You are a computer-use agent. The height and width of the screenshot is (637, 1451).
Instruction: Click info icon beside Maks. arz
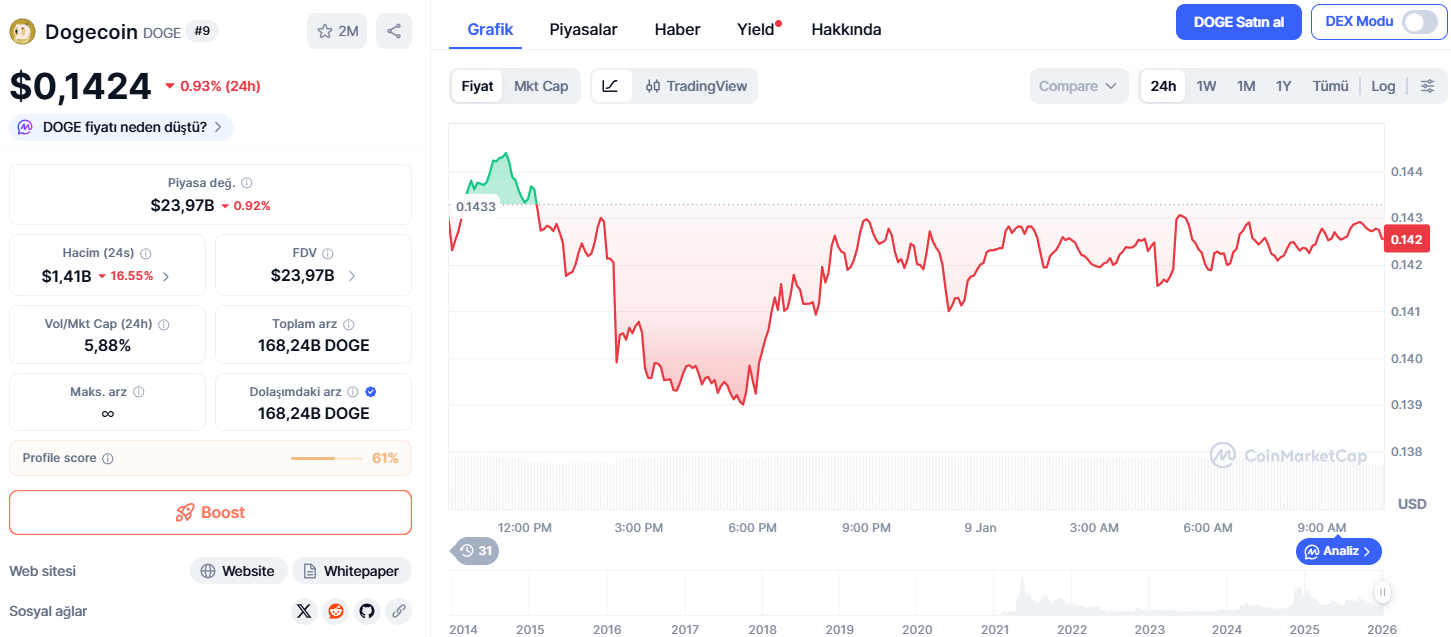[139, 392]
